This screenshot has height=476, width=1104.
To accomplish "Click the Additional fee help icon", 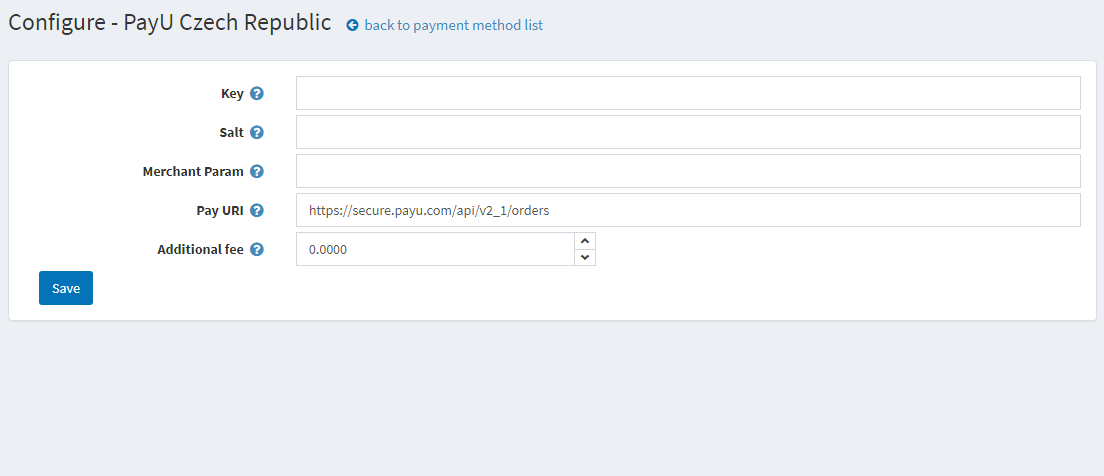I will click(257, 249).
